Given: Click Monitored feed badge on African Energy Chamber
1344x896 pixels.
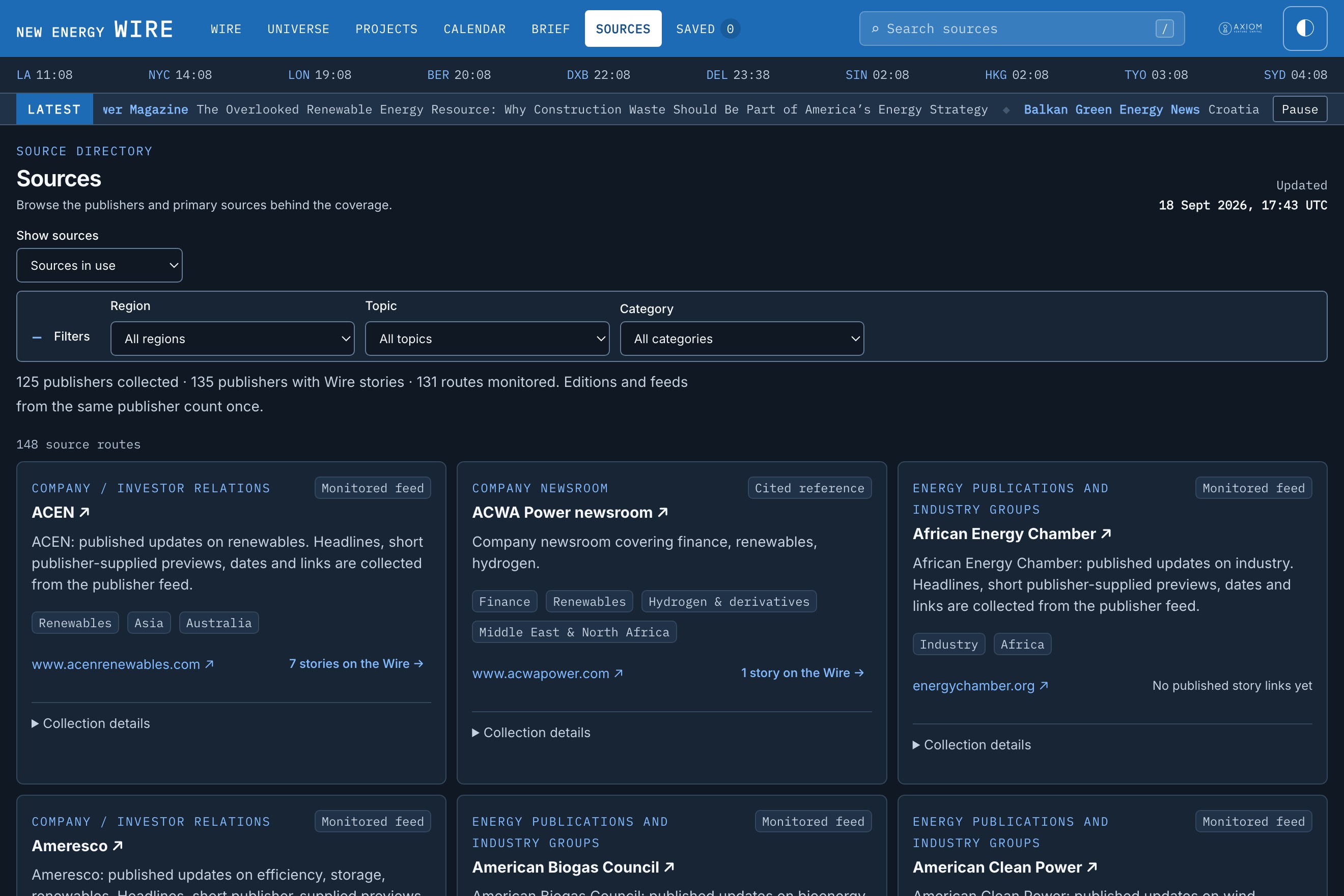Looking at the screenshot, I should [x=1253, y=487].
